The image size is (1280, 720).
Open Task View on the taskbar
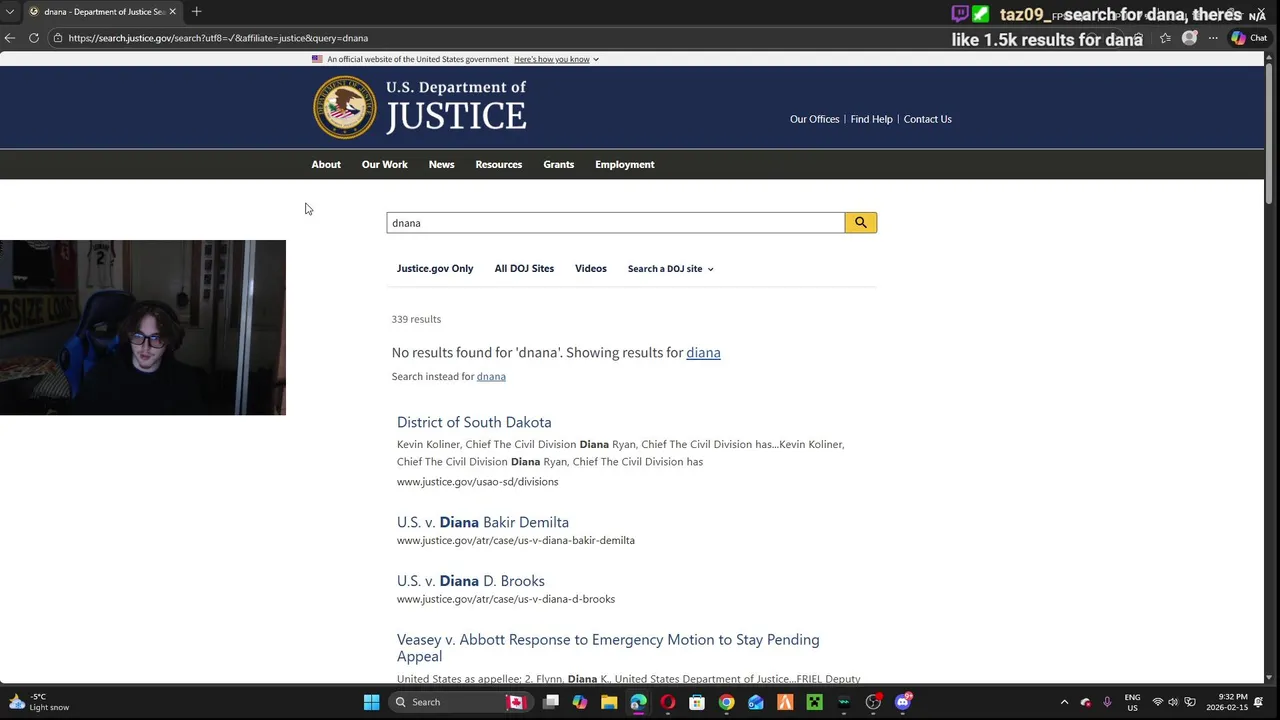550,702
